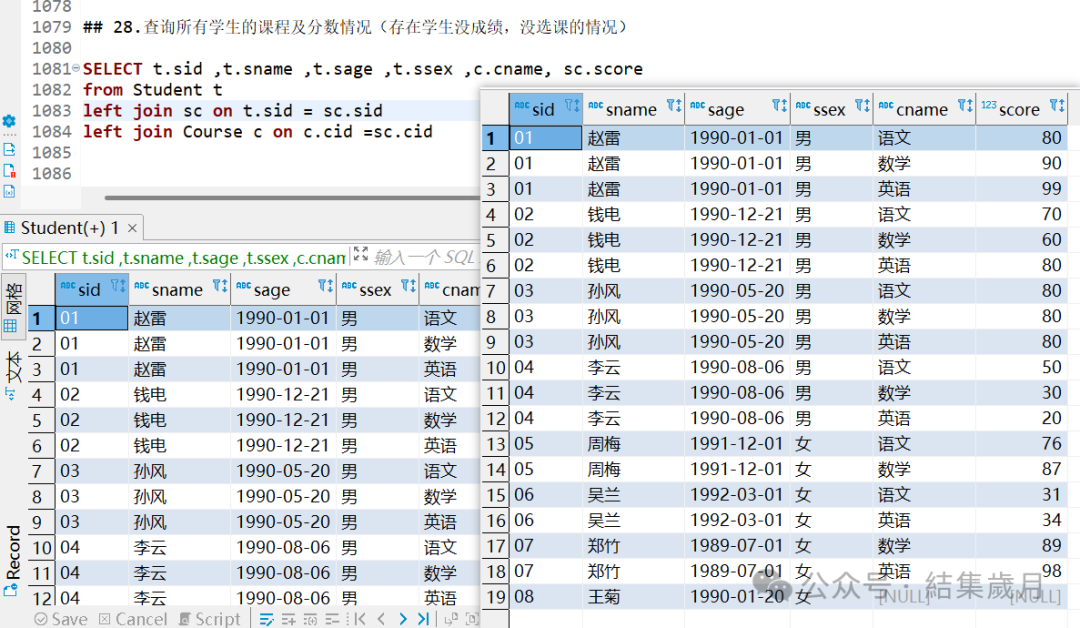Click the expand filter panel icon

coord(360,254)
